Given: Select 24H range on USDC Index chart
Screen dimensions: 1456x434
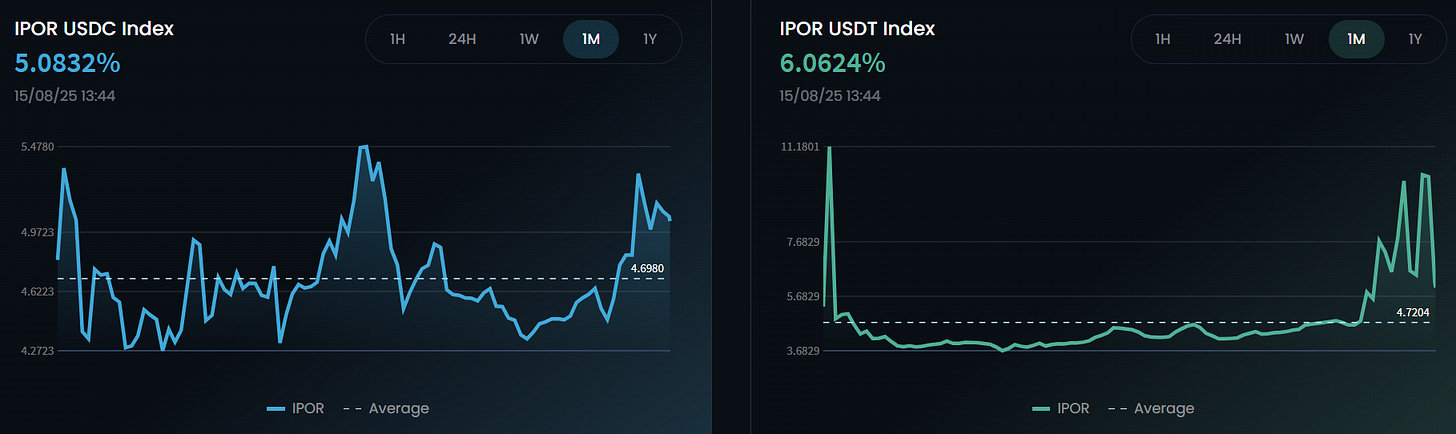Looking at the screenshot, I should [x=462, y=39].
